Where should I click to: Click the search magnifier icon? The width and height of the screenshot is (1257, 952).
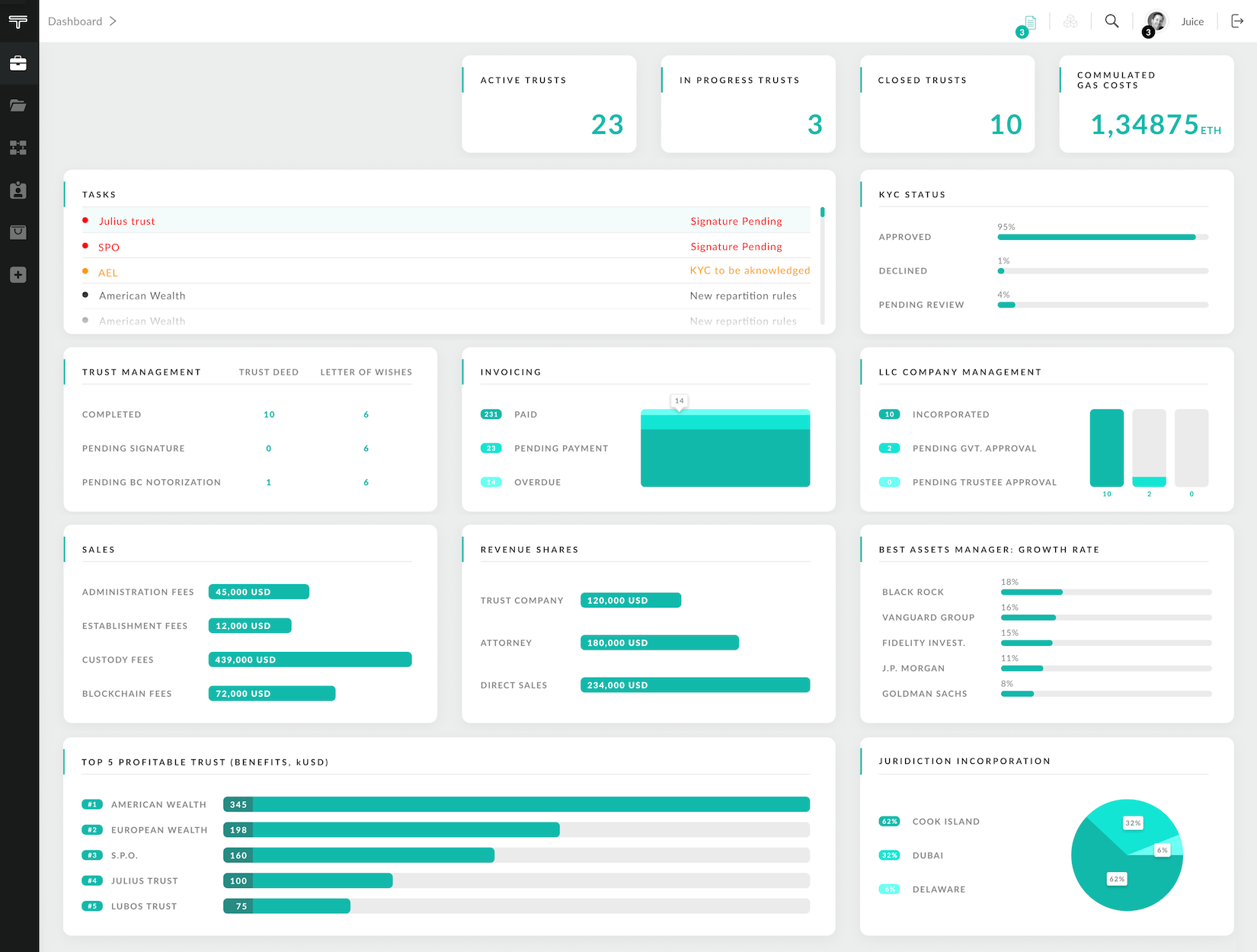click(1111, 21)
